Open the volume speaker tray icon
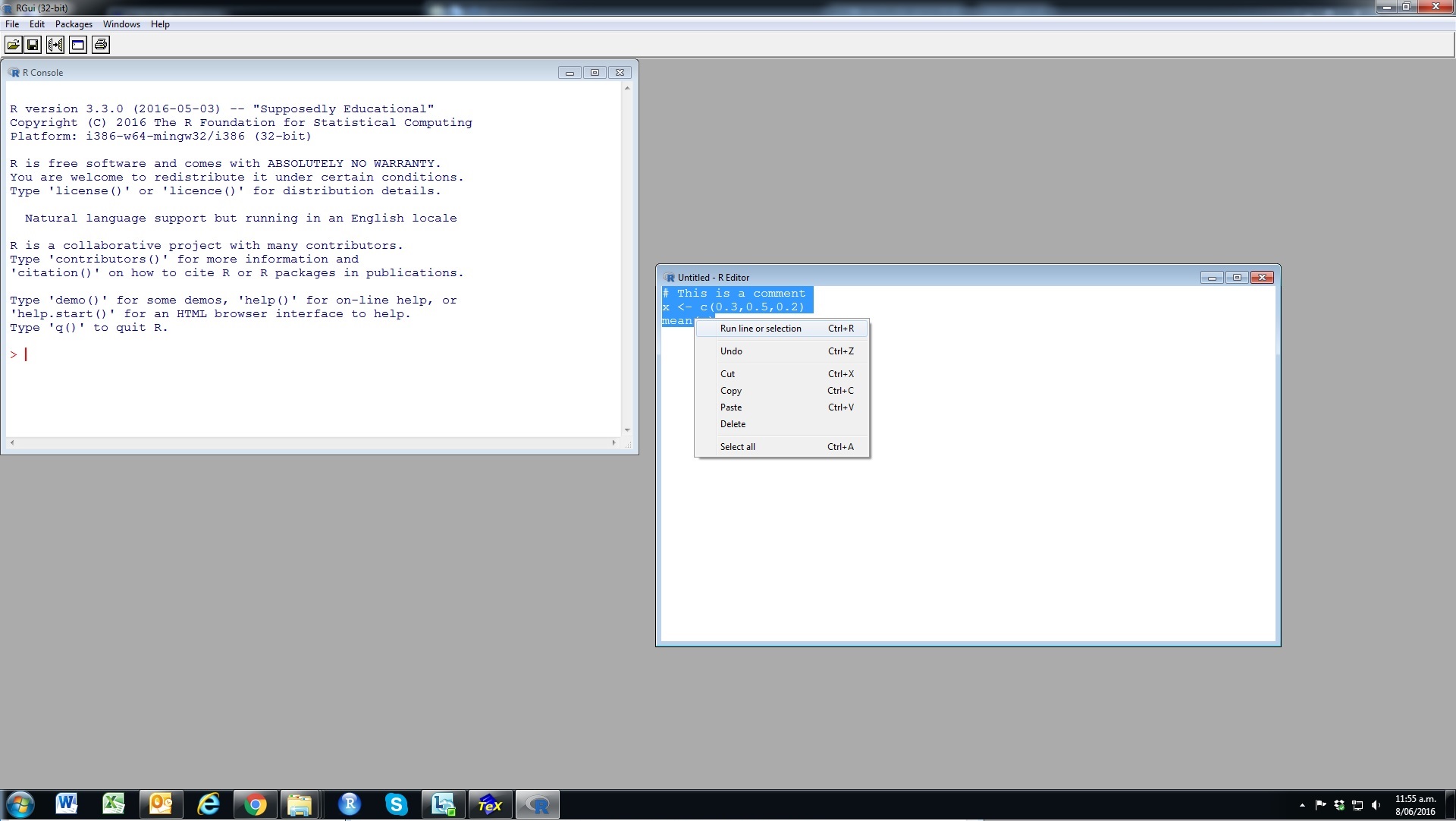 (1376, 805)
